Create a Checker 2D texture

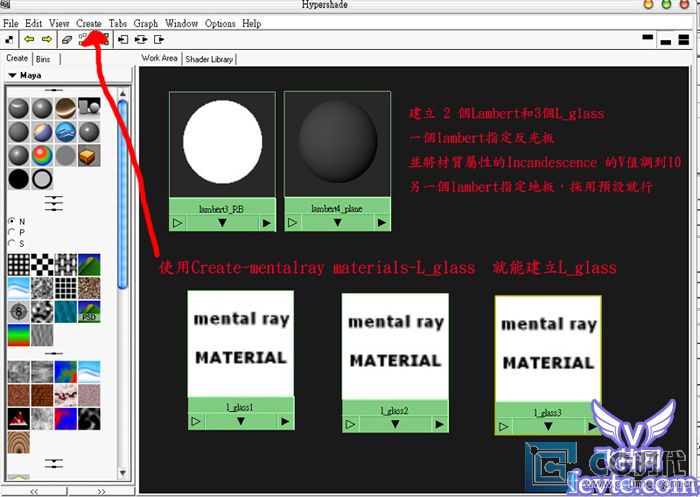pos(42,264)
